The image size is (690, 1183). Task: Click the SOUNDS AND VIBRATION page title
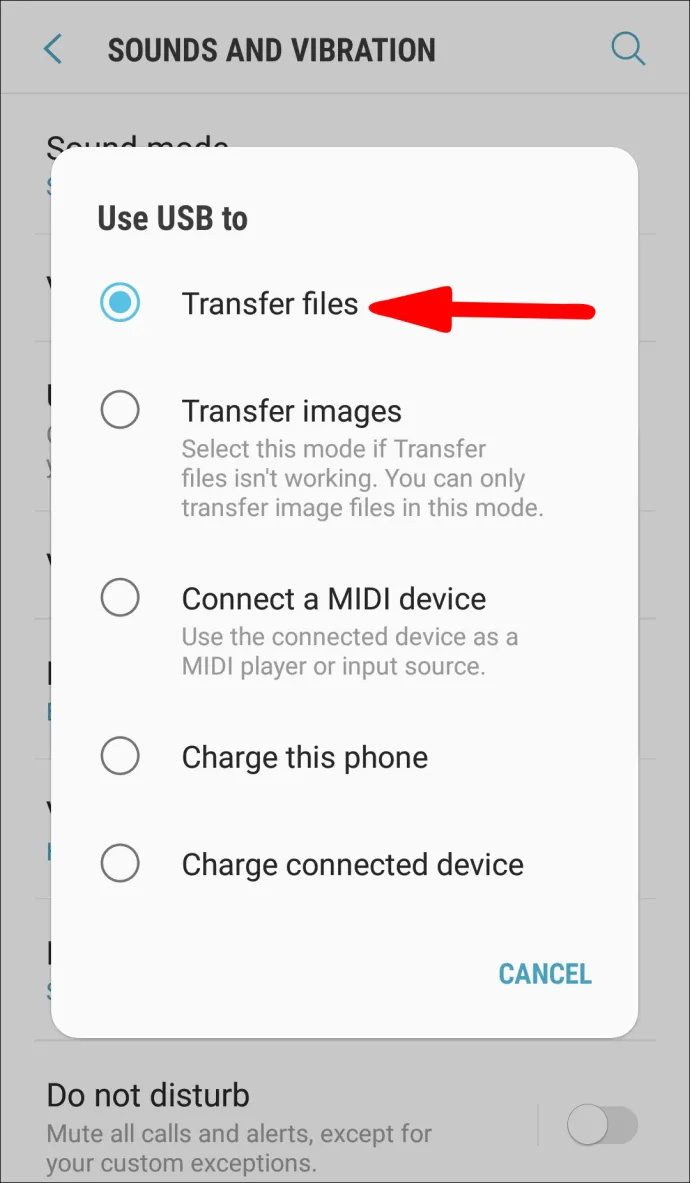[x=271, y=50]
